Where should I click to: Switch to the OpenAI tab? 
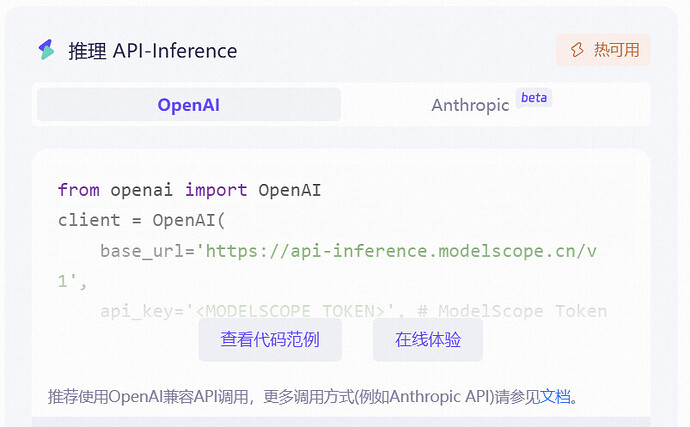click(x=189, y=105)
